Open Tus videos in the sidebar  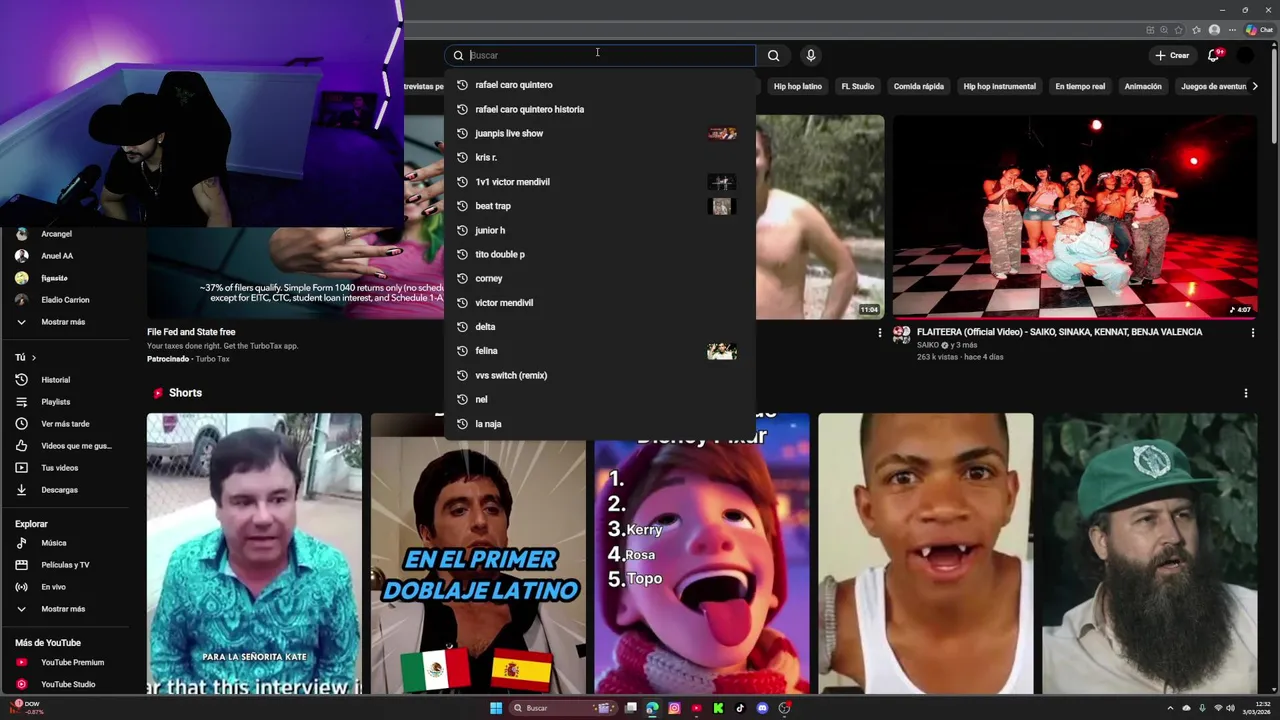[x=59, y=468]
